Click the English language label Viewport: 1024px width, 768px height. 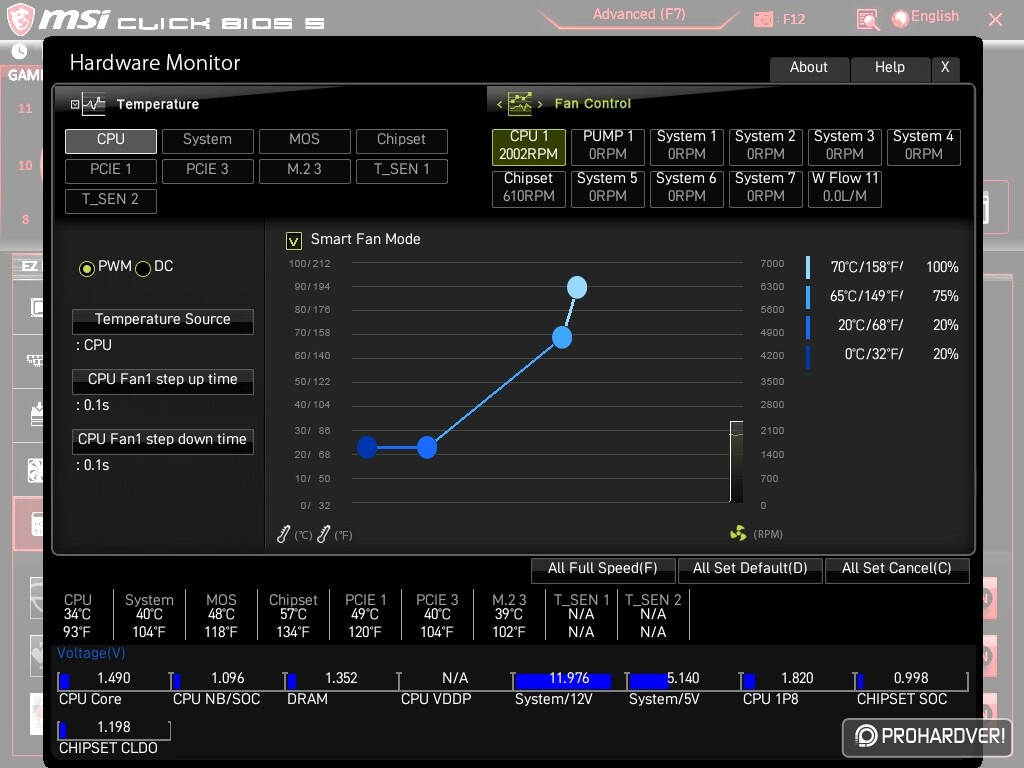pos(935,16)
